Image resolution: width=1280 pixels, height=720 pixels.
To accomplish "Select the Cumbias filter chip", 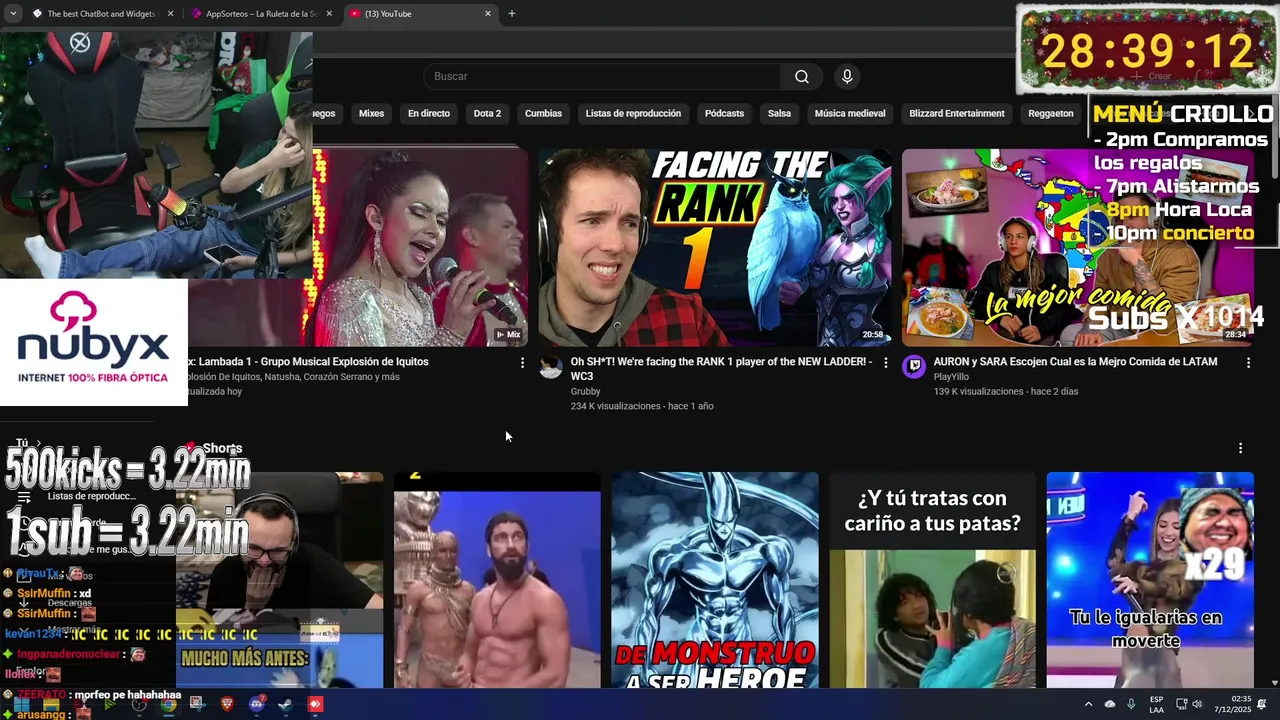I will [x=543, y=114].
